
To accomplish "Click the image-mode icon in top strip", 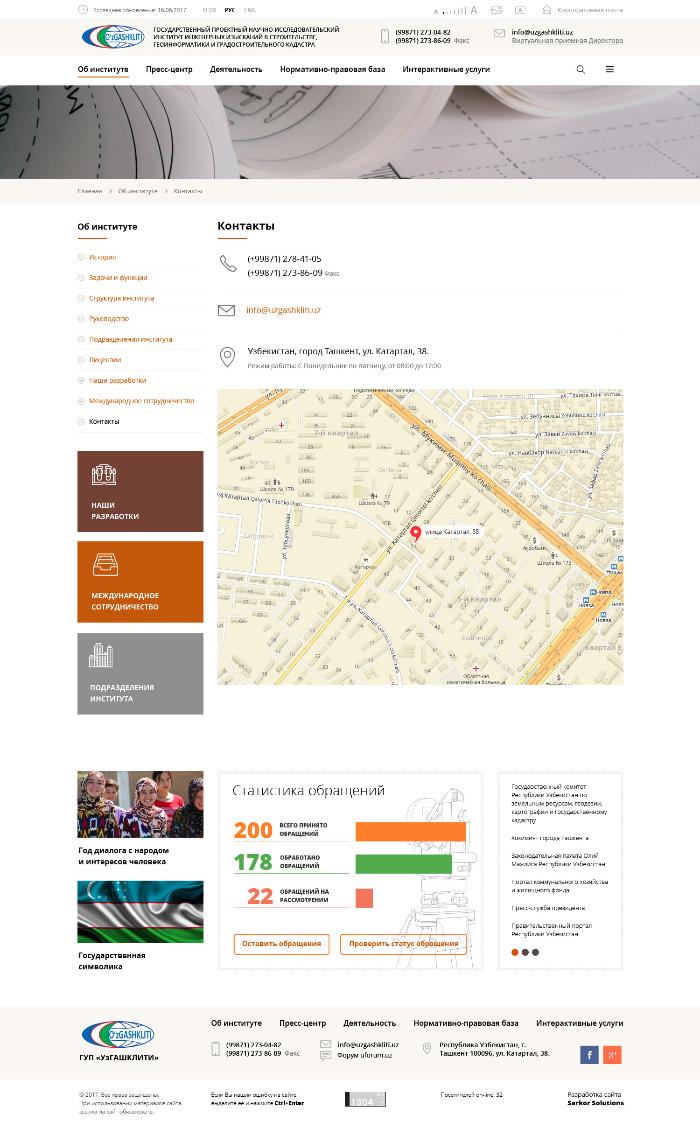I will pos(496,10).
